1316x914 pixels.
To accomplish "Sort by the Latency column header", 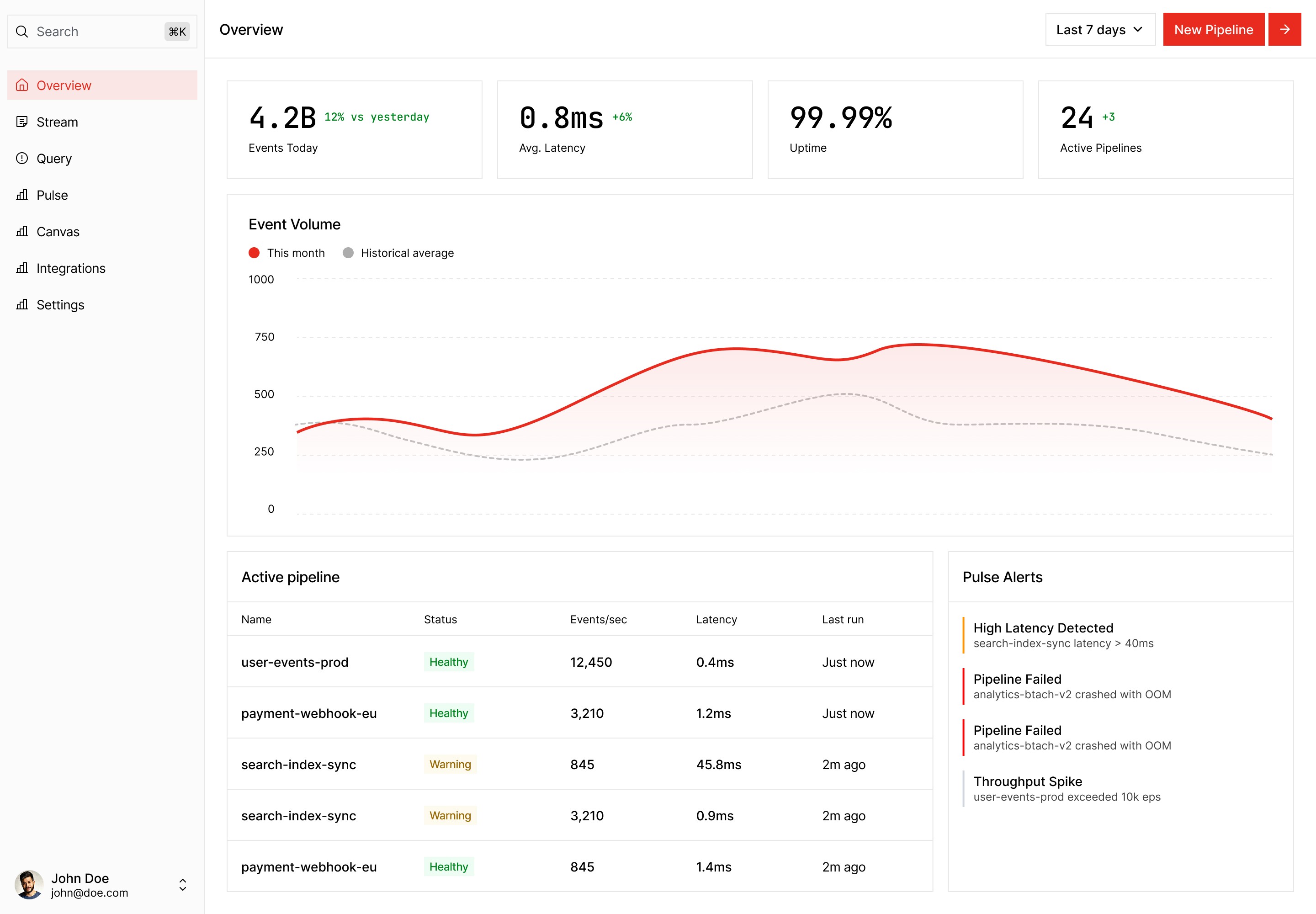I will point(716,620).
